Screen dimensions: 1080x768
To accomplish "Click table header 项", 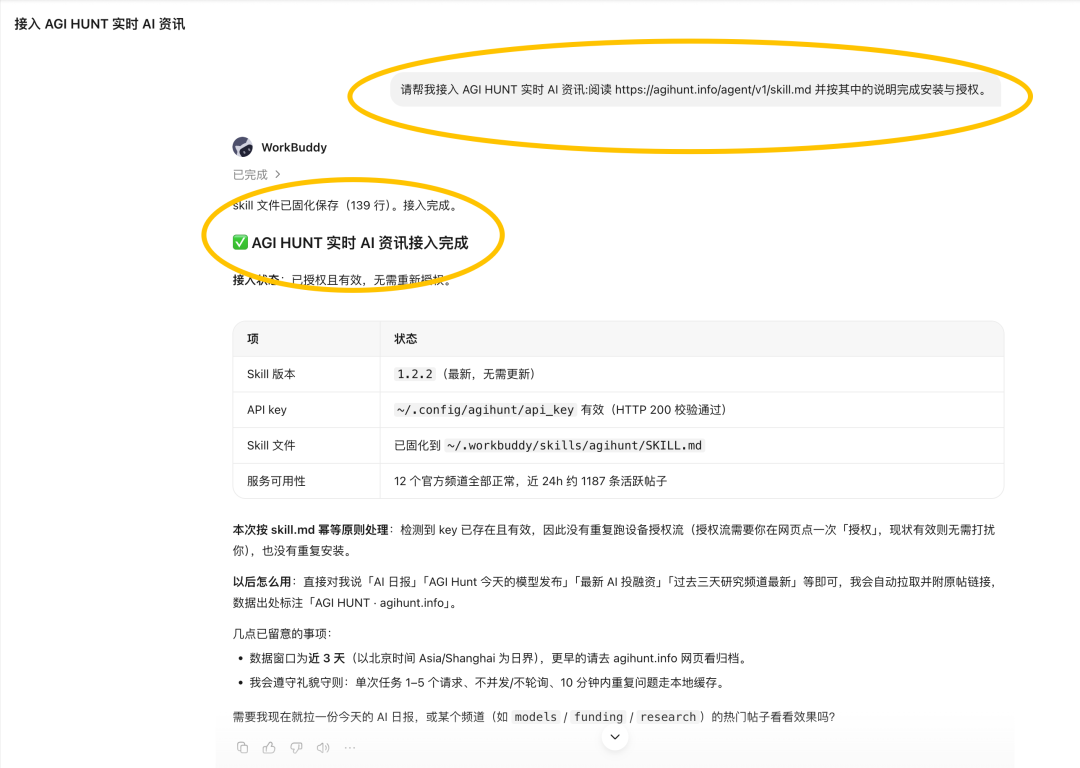I will tap(253, 338).
